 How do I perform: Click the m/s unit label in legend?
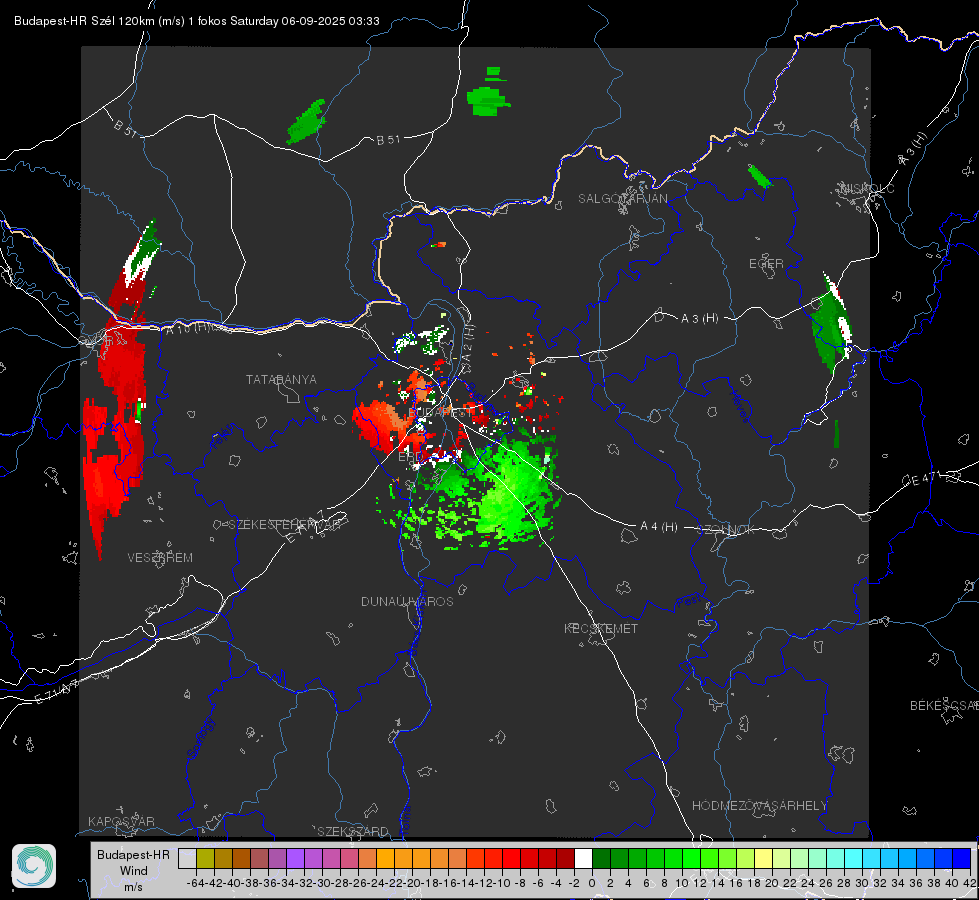[134, 887]
